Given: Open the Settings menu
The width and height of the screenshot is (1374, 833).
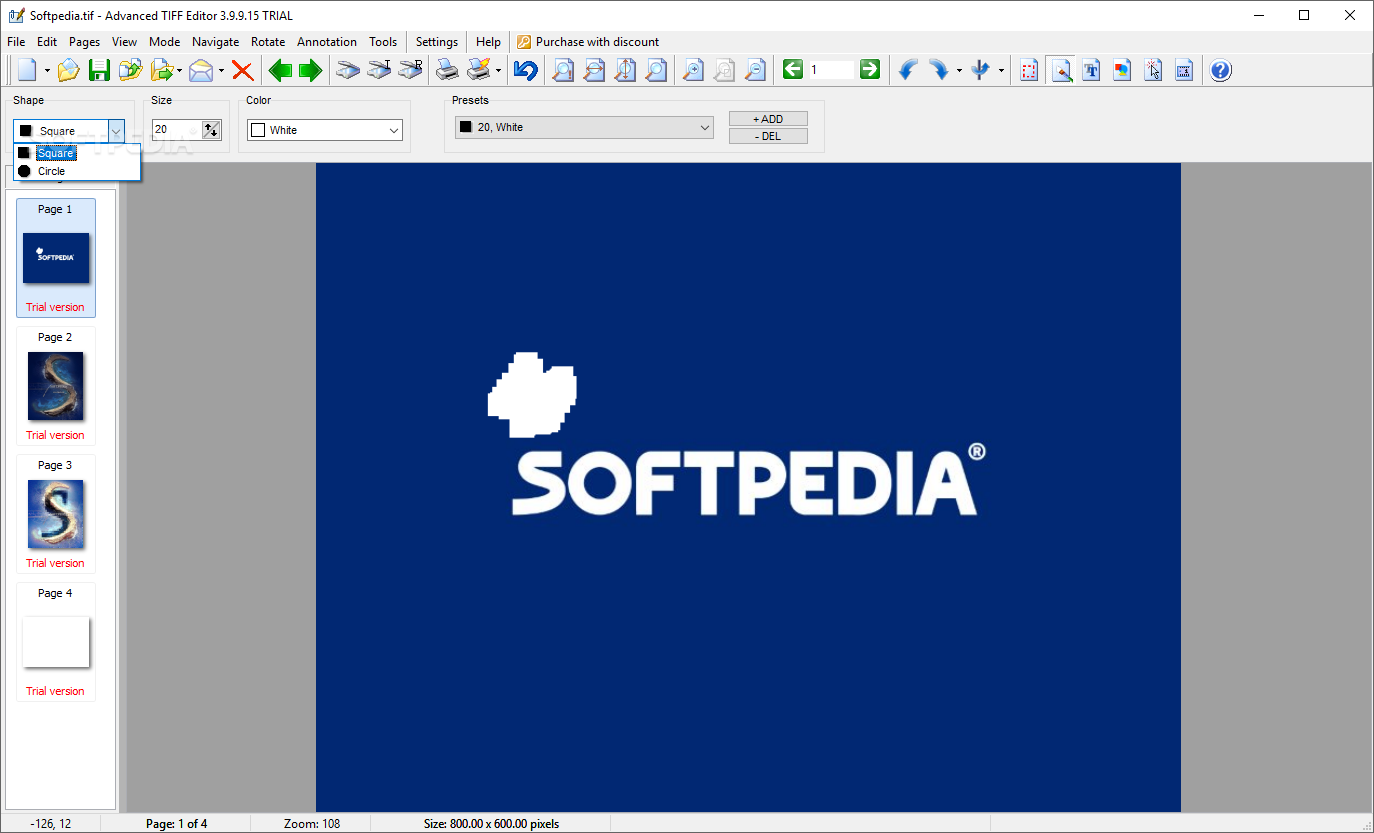Looking at the screenshot, I should [x=437, y=42].
